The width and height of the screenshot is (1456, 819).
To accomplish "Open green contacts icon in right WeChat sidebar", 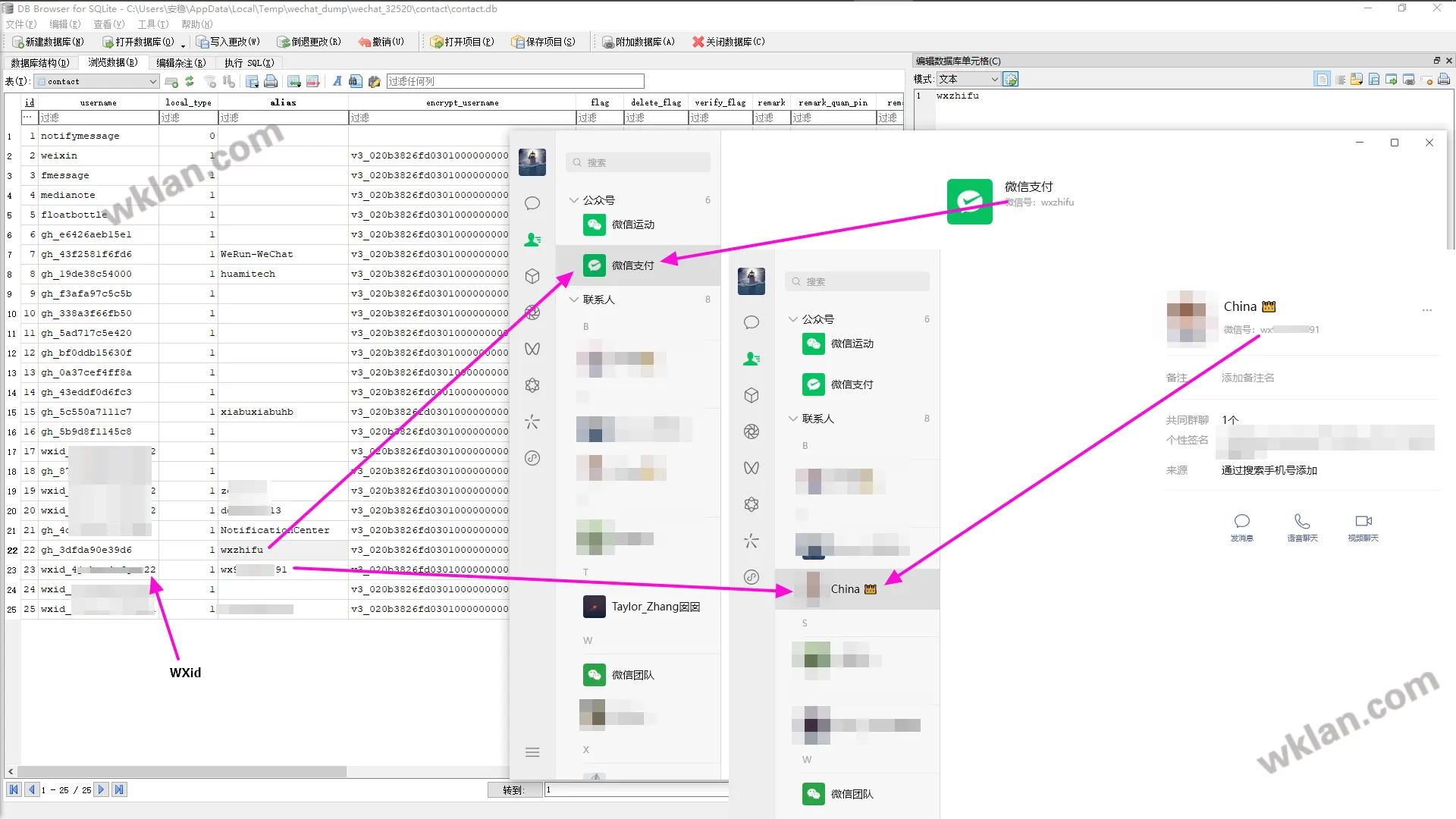I will pyautogui.click(x=752, y=359).
